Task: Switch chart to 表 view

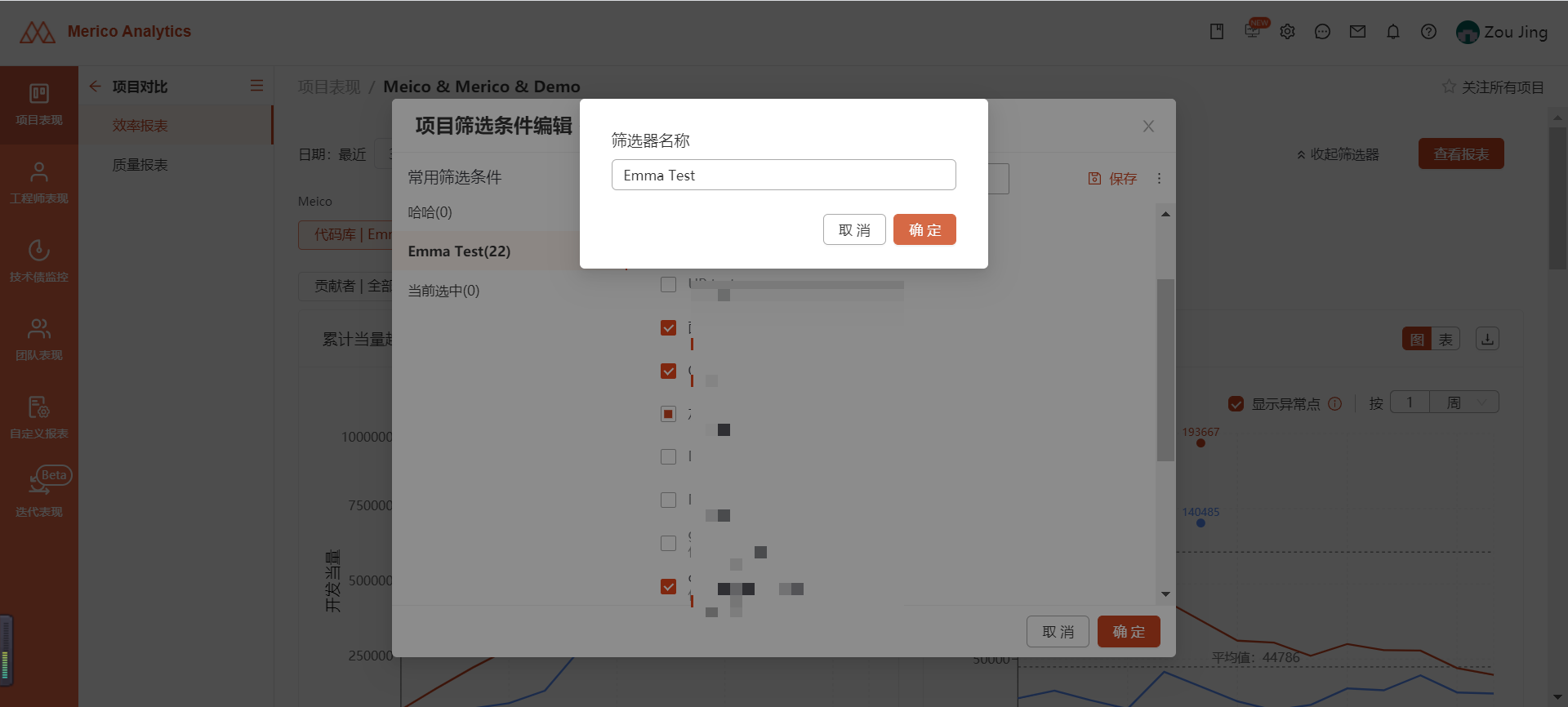Action: tap(1445, 339)
